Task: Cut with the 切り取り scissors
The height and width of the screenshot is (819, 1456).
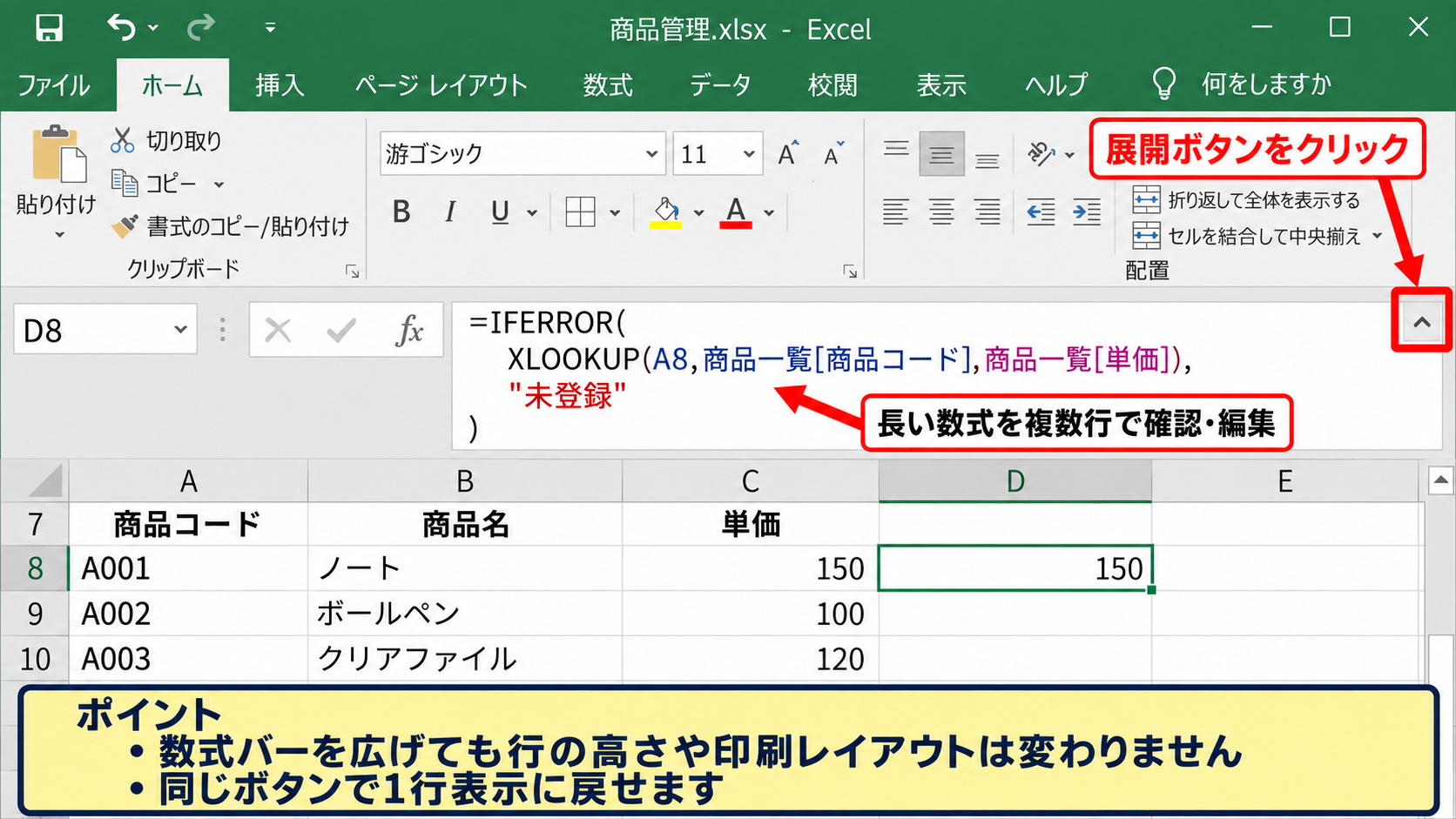Action: pyautogui.click(x=165, y=140)
